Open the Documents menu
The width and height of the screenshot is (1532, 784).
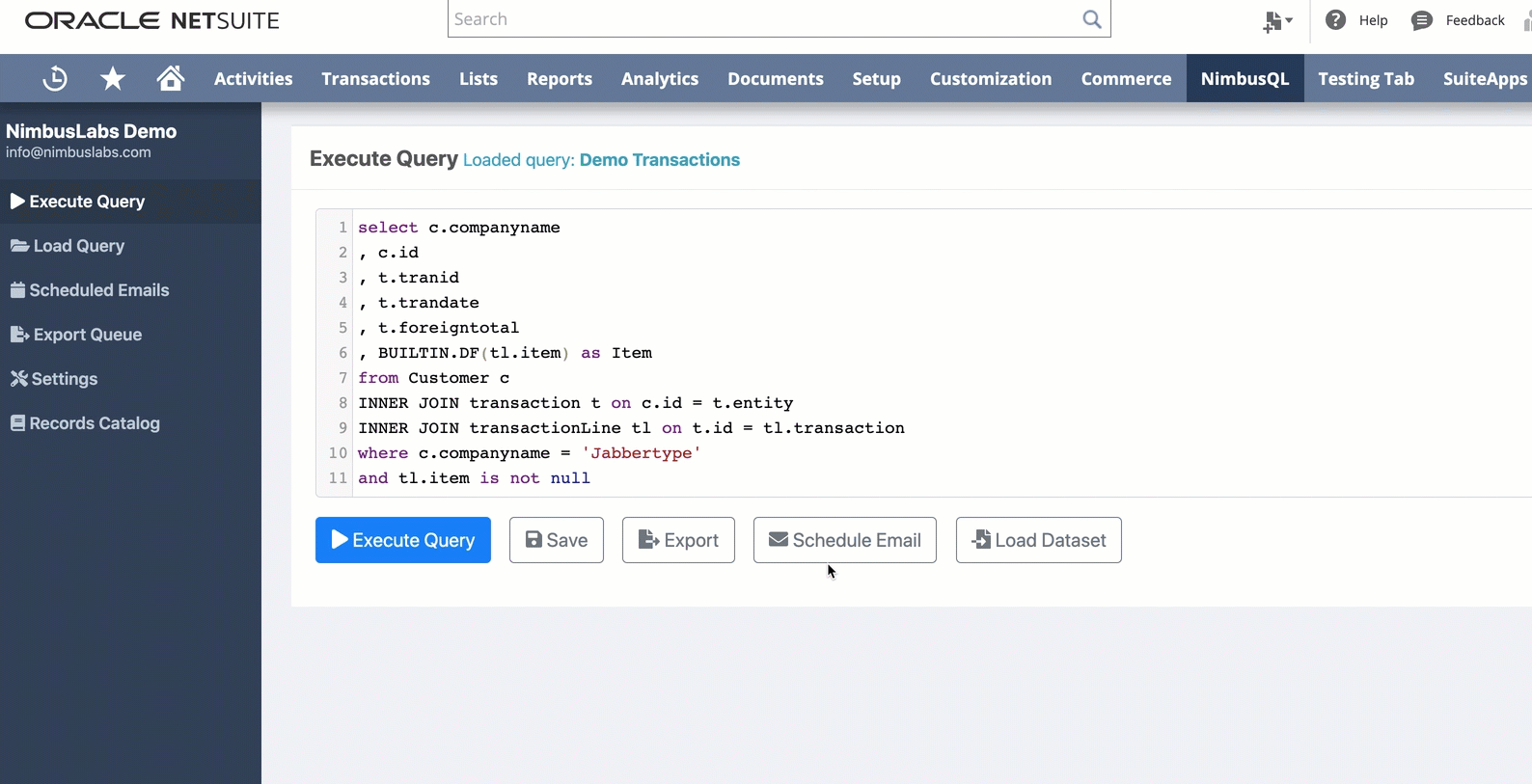tap(776, 79)
